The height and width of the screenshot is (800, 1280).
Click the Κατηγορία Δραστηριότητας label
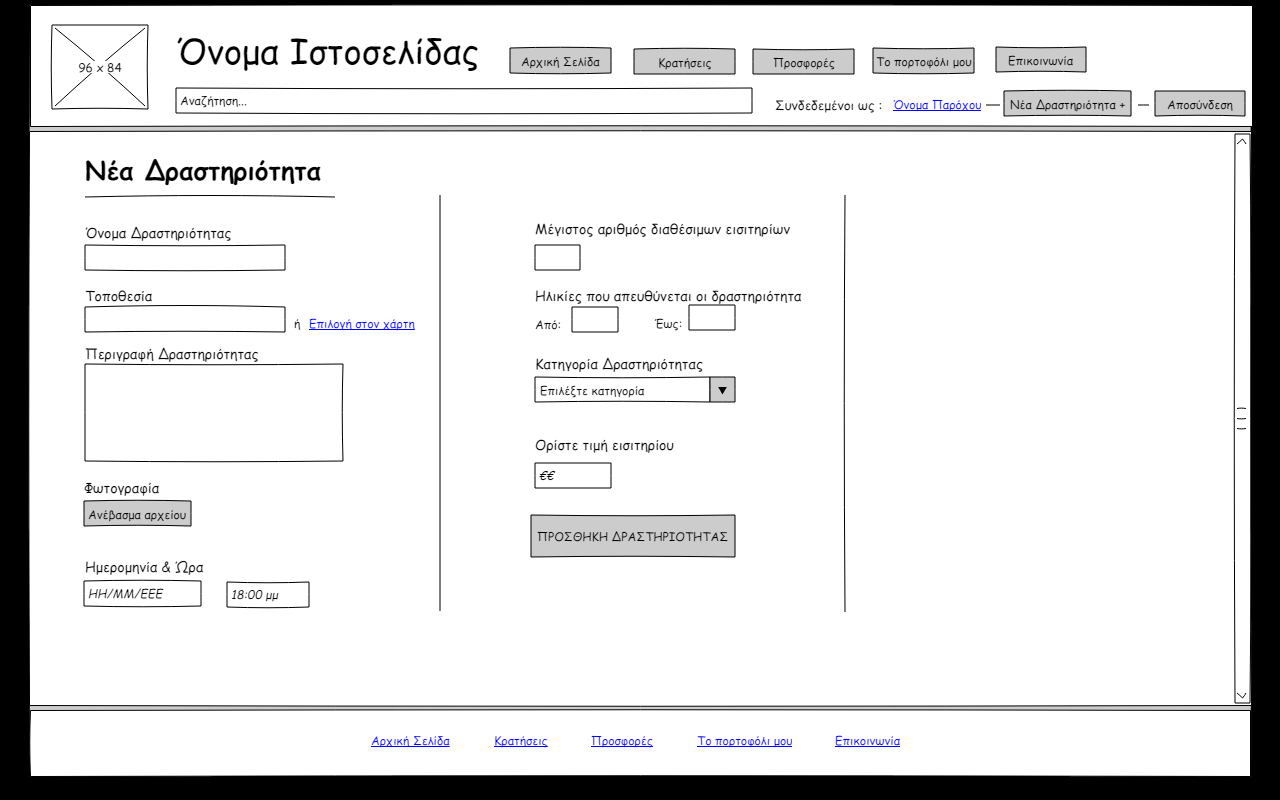pos(619,364)
